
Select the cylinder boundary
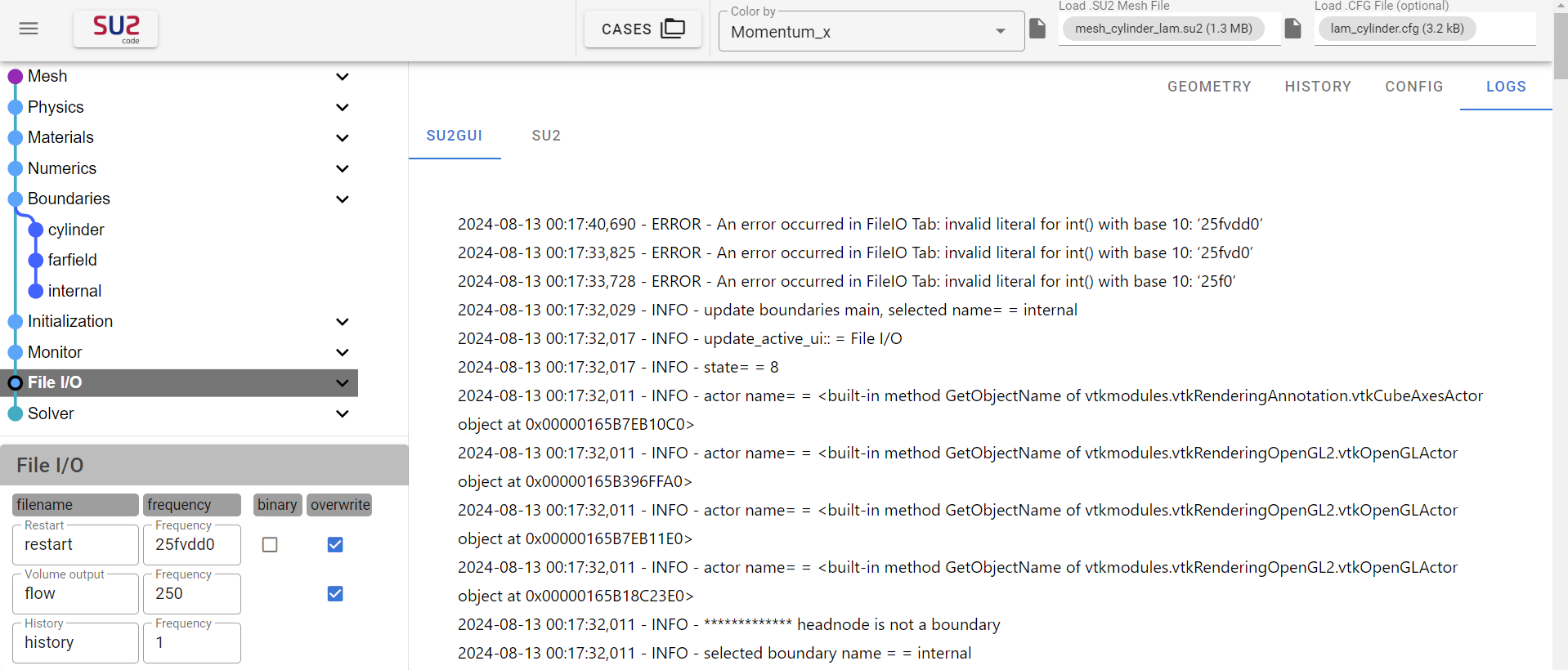(x=76, y=230)
